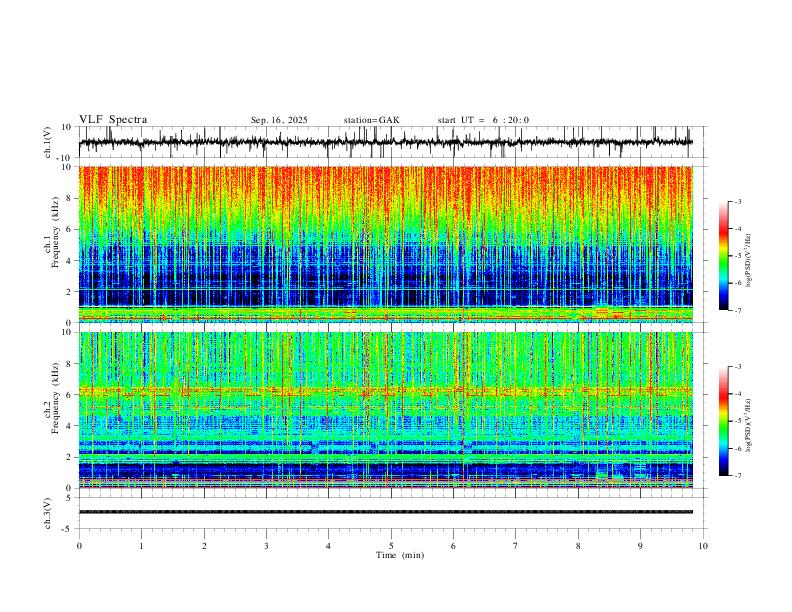Viewport: 792px width, 612px height.
Task: Click the ch.3 flat black trace band
Action: point(385,512)
